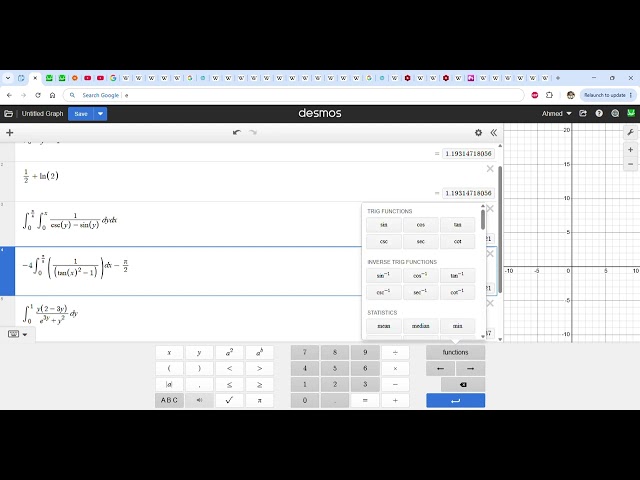Click the keypad backspace key
This screenshot has height=480, width=640.
pos(463,384)
